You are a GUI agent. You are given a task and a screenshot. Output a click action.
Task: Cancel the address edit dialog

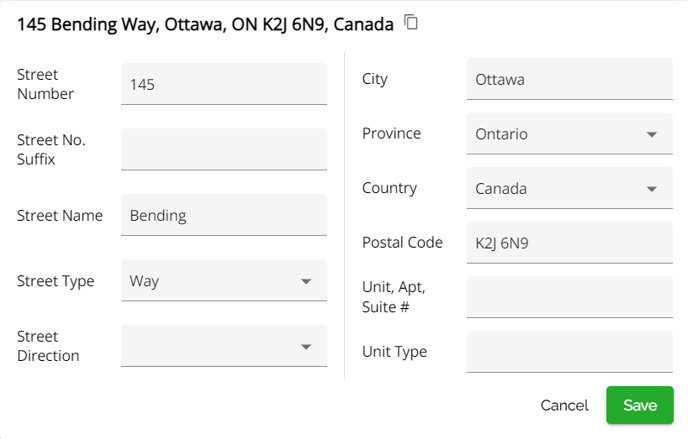[564, 405]
